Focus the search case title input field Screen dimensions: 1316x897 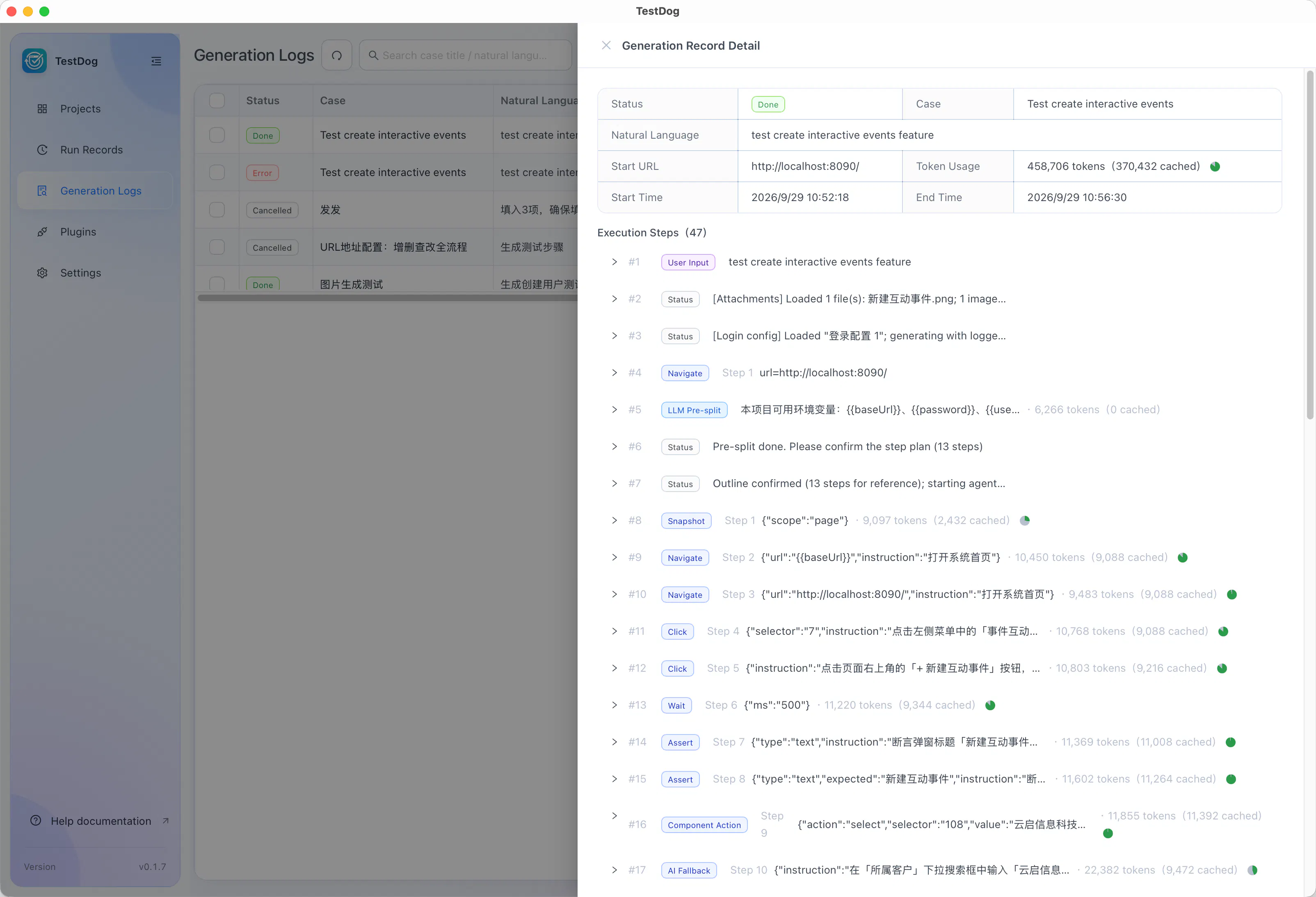pos(466,55)
